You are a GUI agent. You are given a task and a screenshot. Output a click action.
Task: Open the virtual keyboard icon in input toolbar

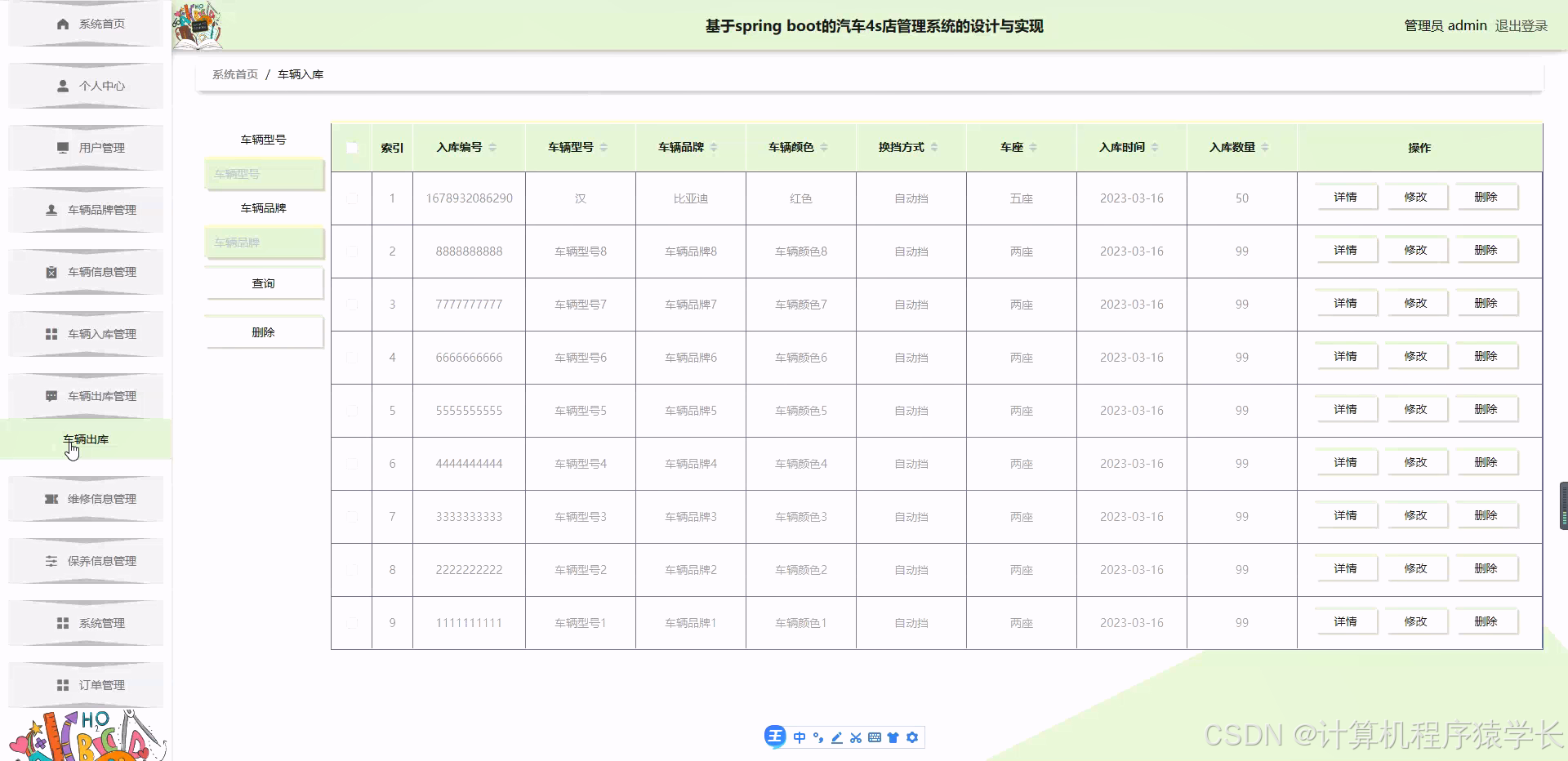tap(875, 737)
